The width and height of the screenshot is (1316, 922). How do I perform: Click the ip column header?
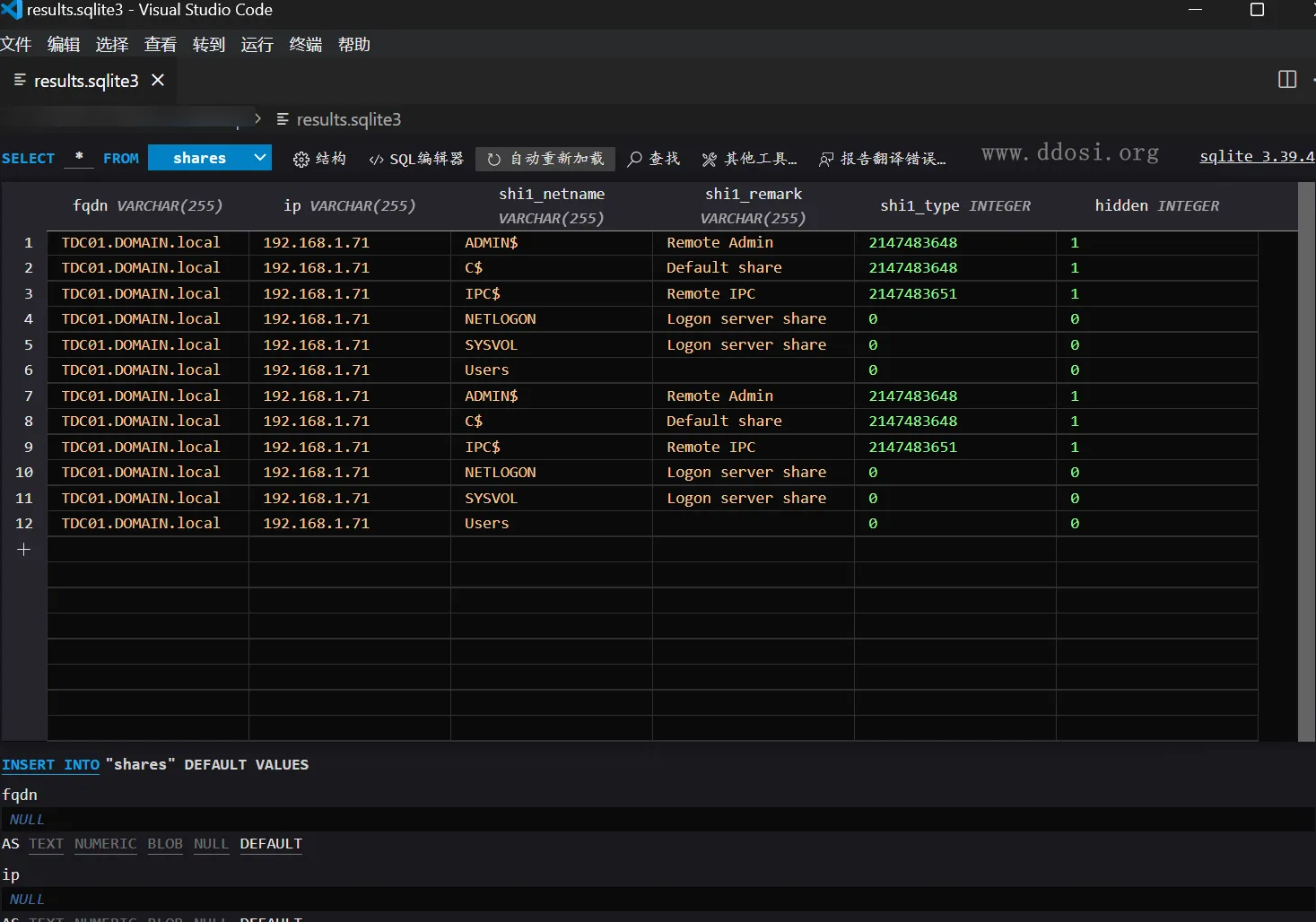(x=350, y=205)
